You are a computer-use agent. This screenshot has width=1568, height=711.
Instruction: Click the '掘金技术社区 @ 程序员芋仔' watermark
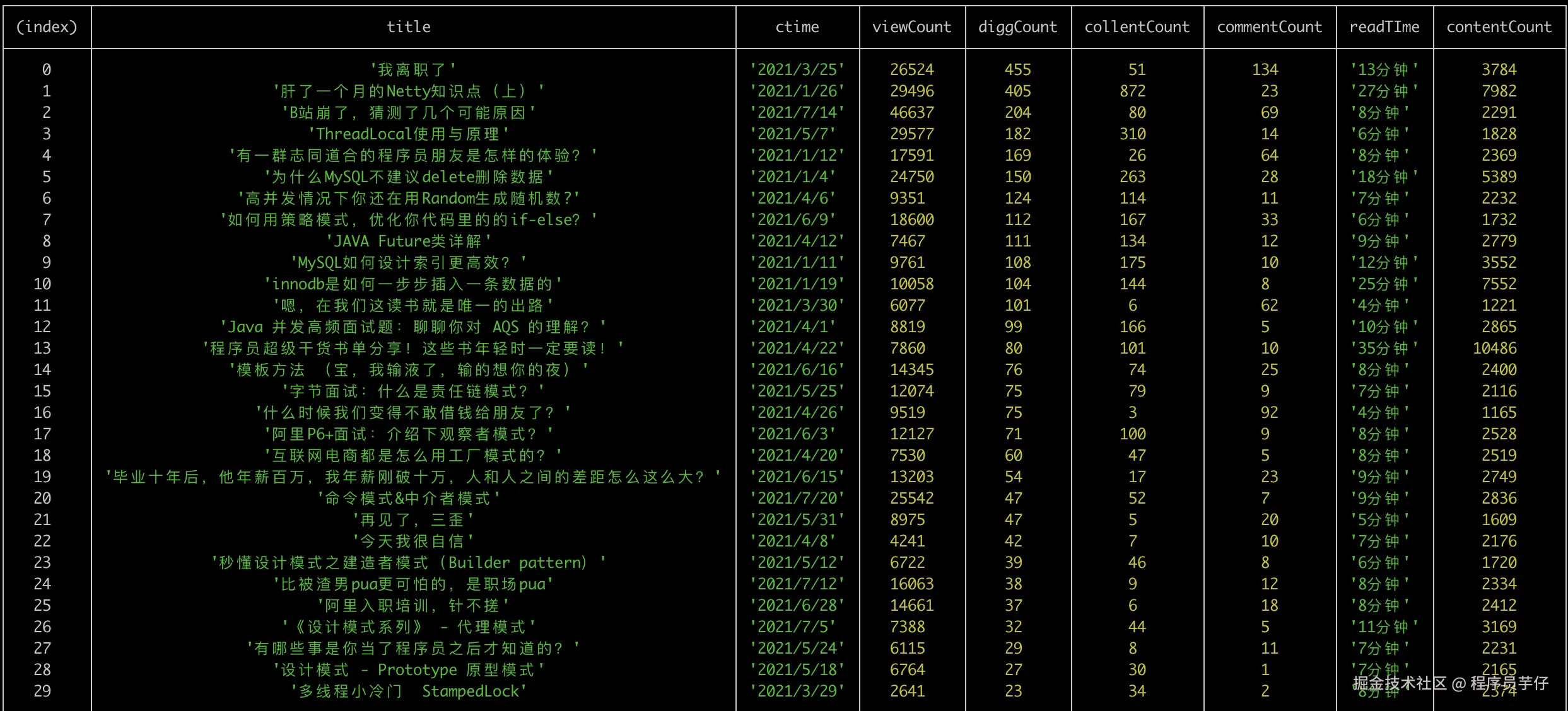[x=1451, y=683]
